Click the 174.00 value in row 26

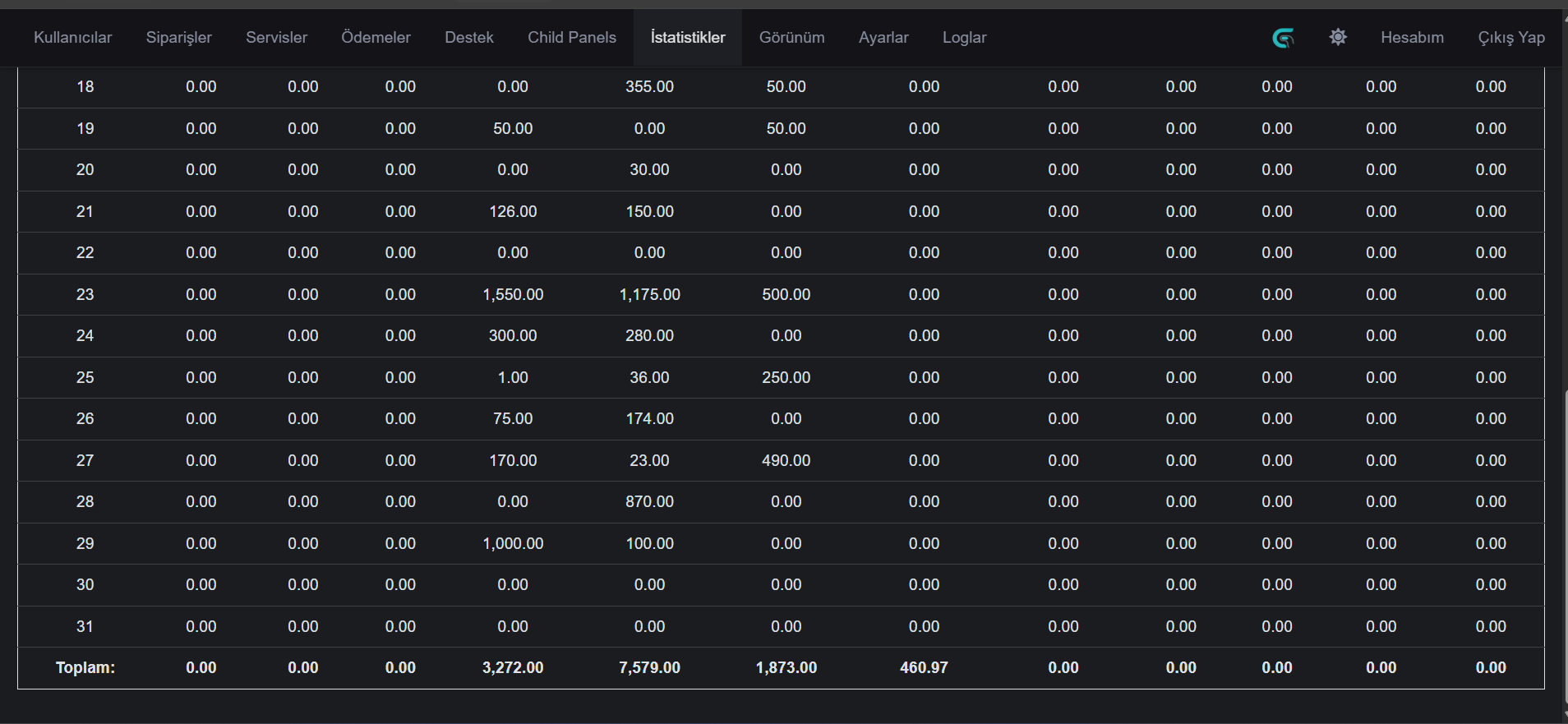pos(649,419)
